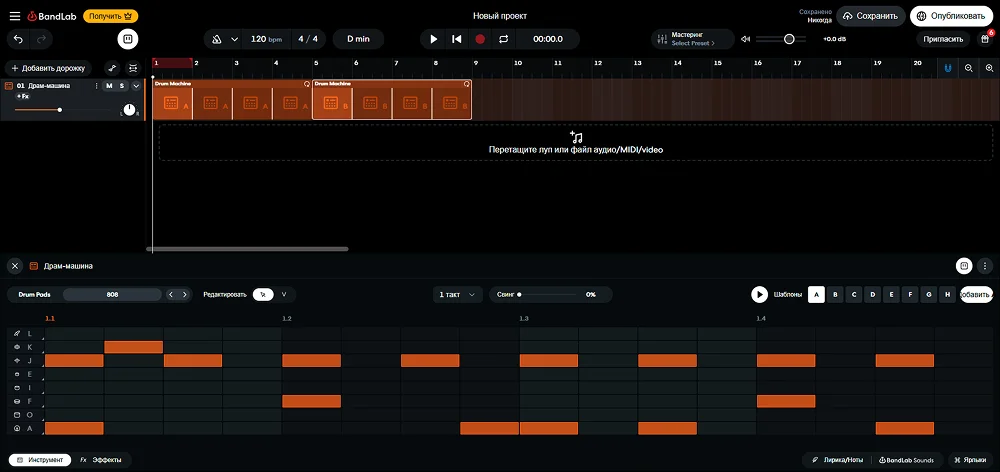Toggle the white instrument panel button at top
The image size is (1000, 472).
tap(128, 39)
